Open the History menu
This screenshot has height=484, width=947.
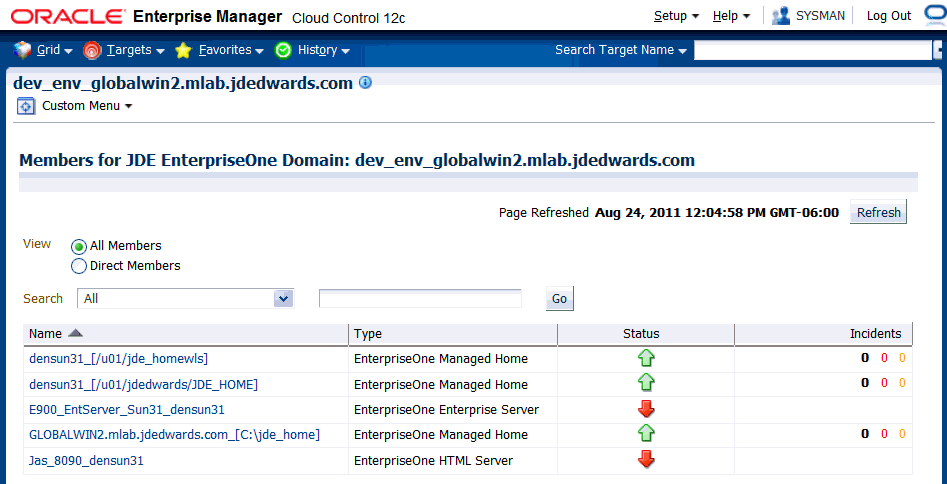pyautogui.click(x=324, y=50)
